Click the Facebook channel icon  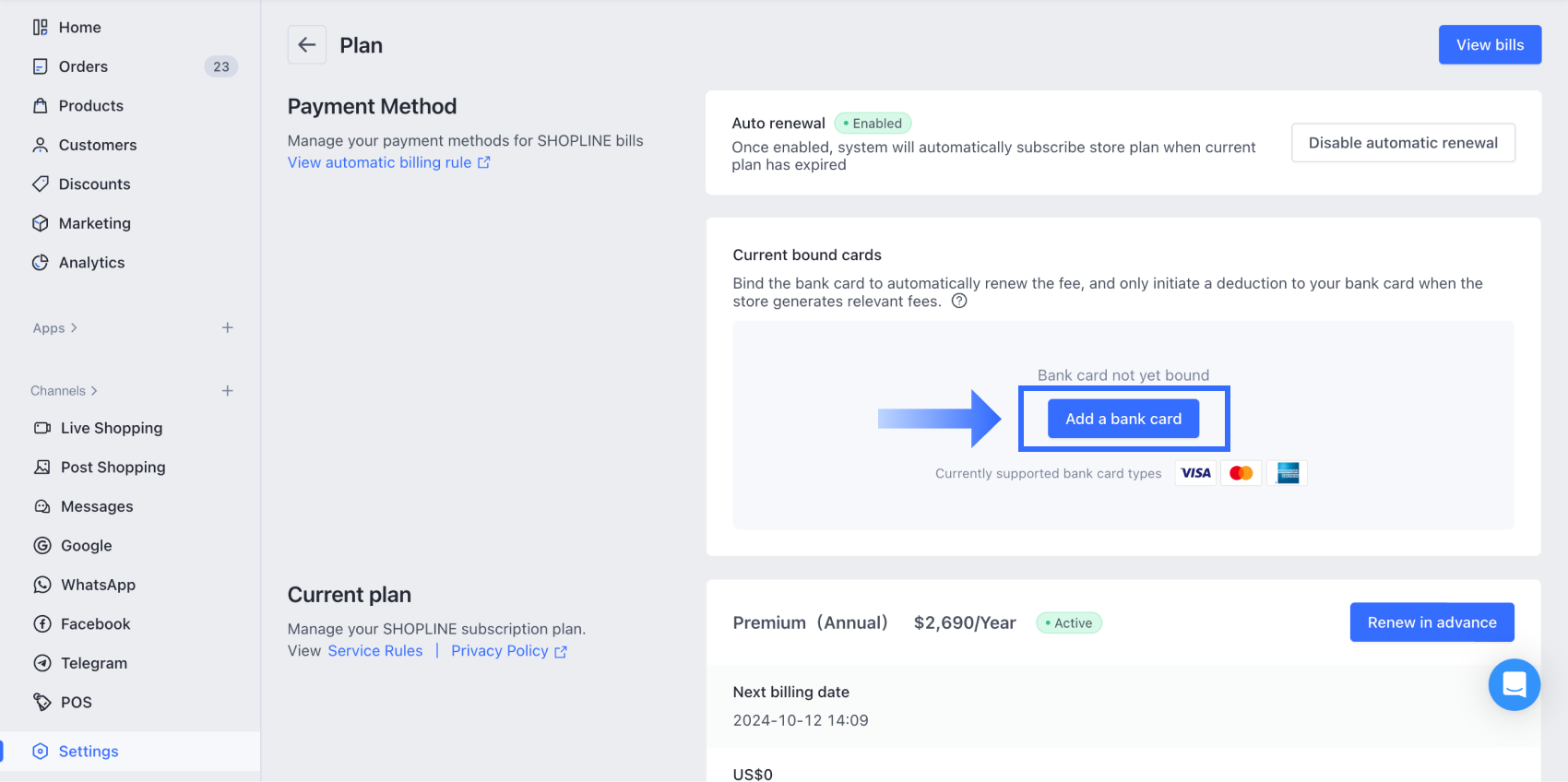tap(42, 624)
